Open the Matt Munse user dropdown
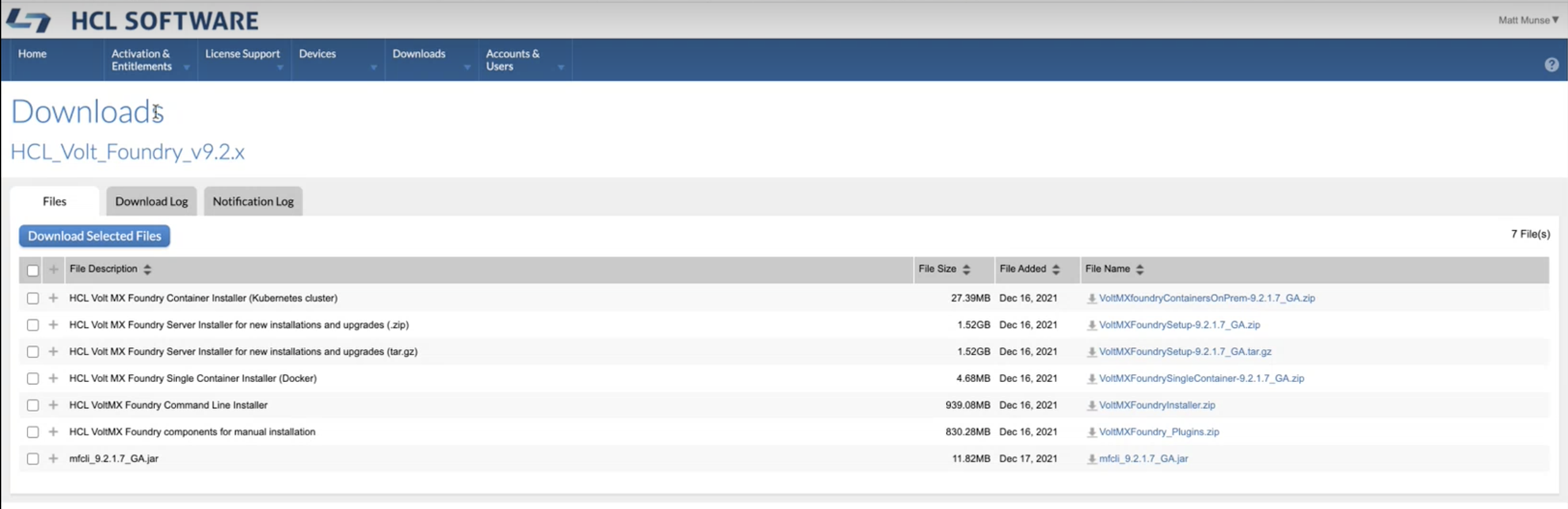This screenshot has height=509, width=1568. click(x=1528, y=20)
